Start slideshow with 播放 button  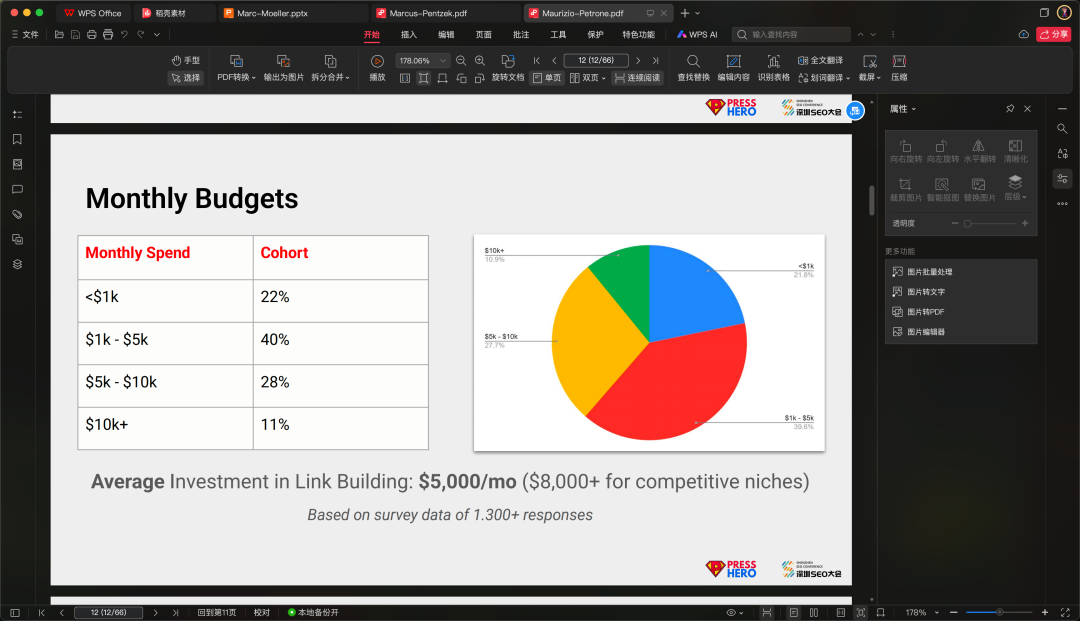click(x=377, y=67)
